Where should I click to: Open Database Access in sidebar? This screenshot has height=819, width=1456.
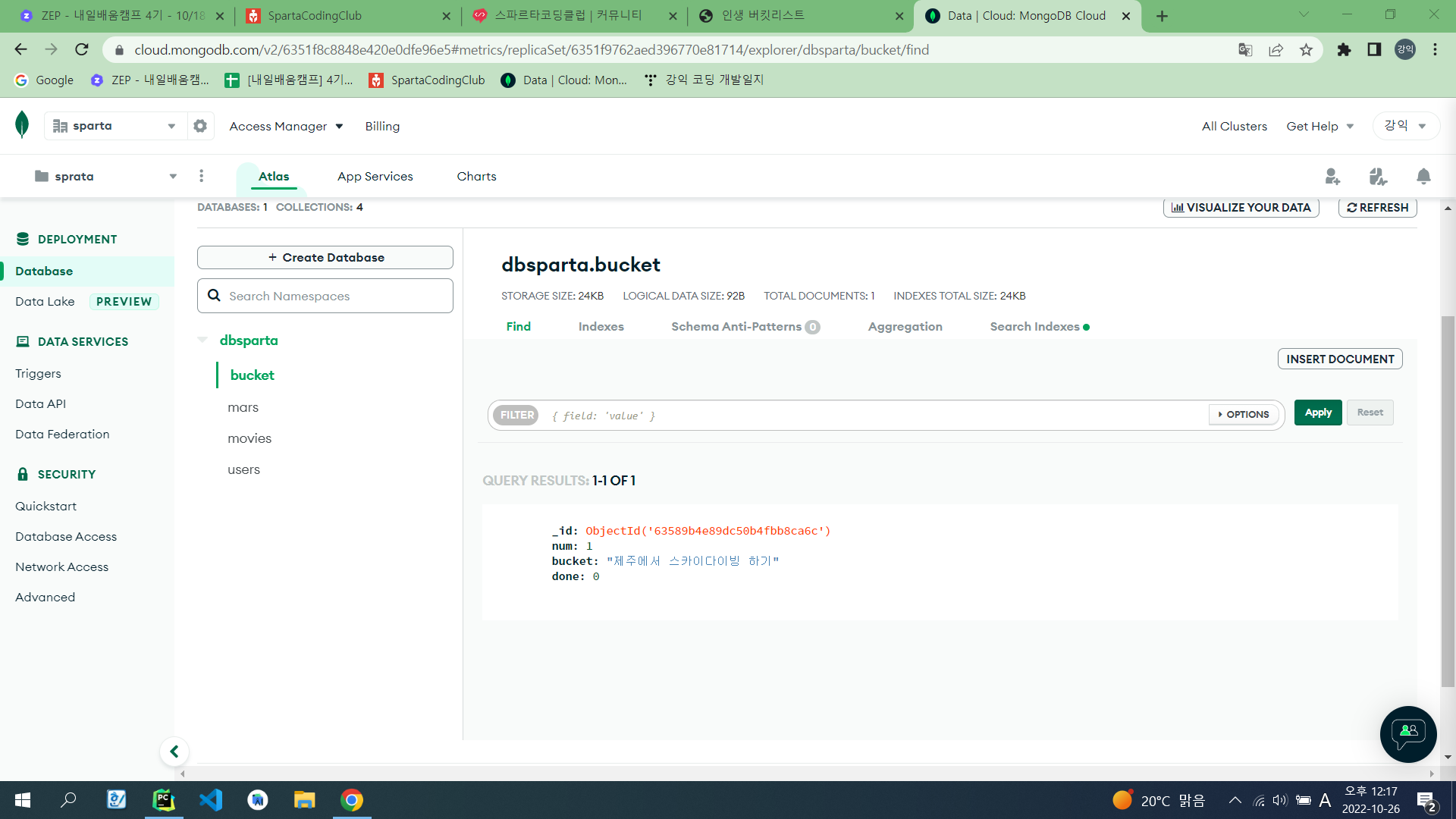pyautogui.click(x=66, y=537)
